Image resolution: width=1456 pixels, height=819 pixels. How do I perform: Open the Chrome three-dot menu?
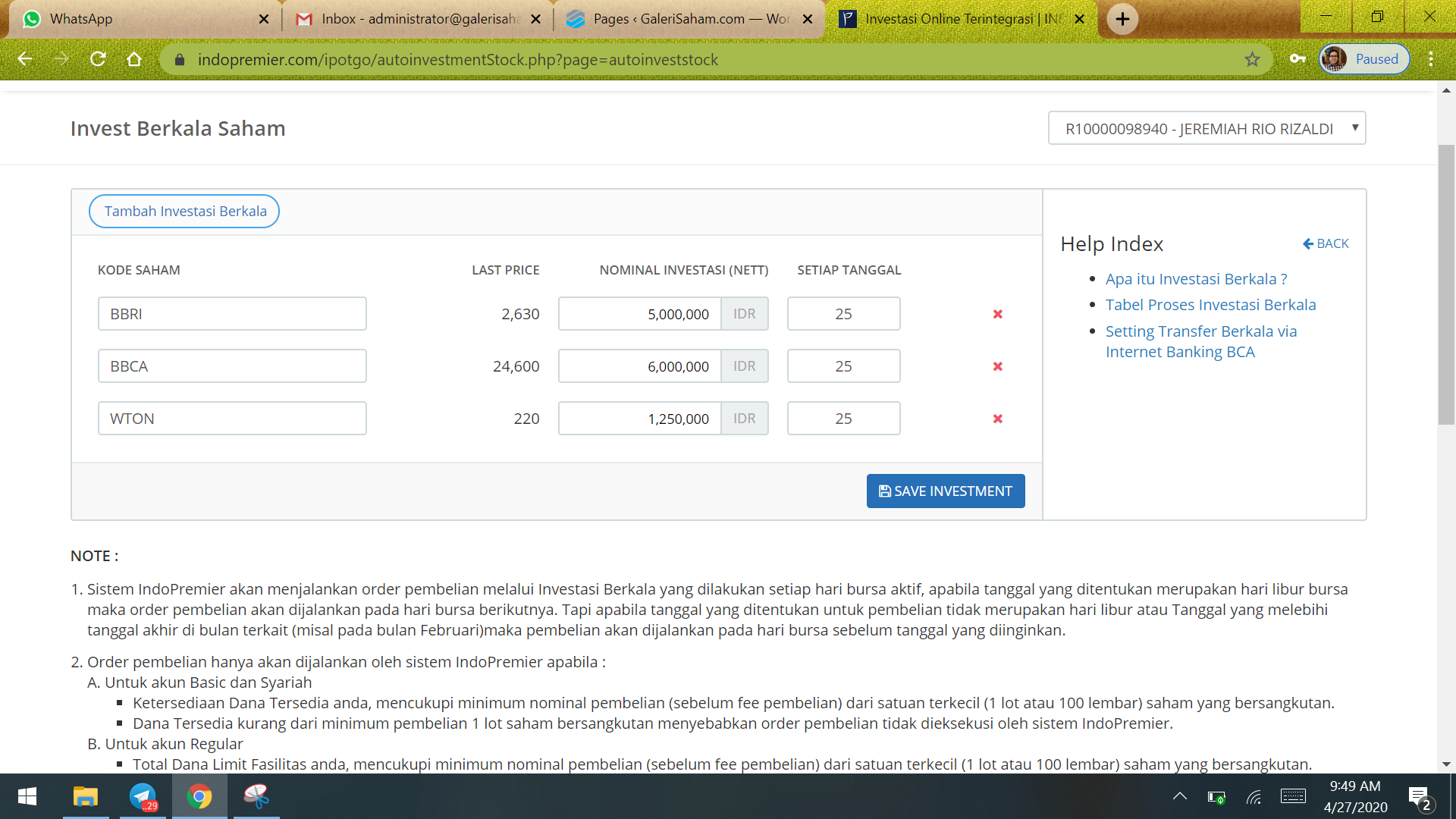point(1431,59)
